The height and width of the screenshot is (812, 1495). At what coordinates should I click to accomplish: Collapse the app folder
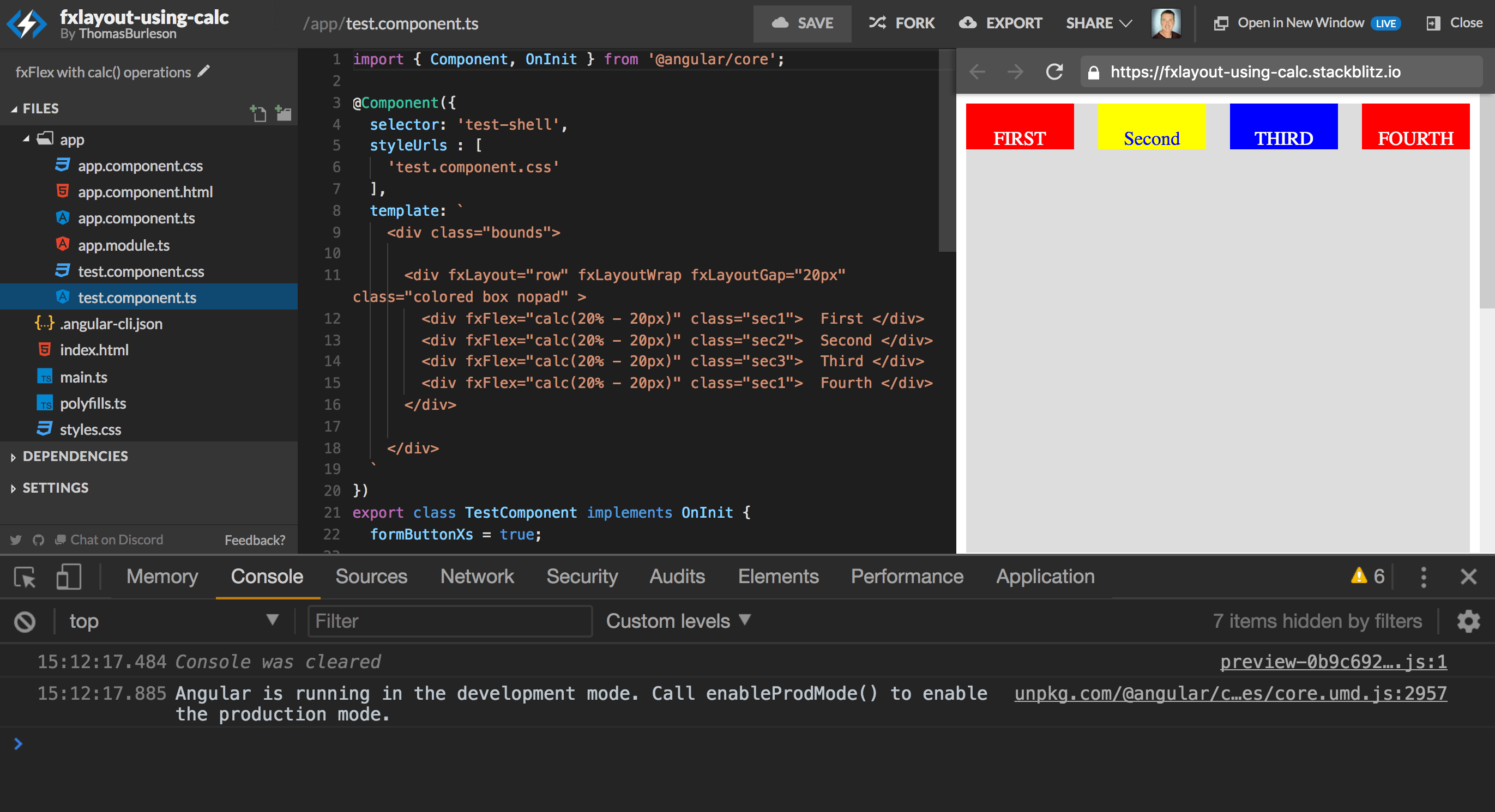tap(26, 139)
